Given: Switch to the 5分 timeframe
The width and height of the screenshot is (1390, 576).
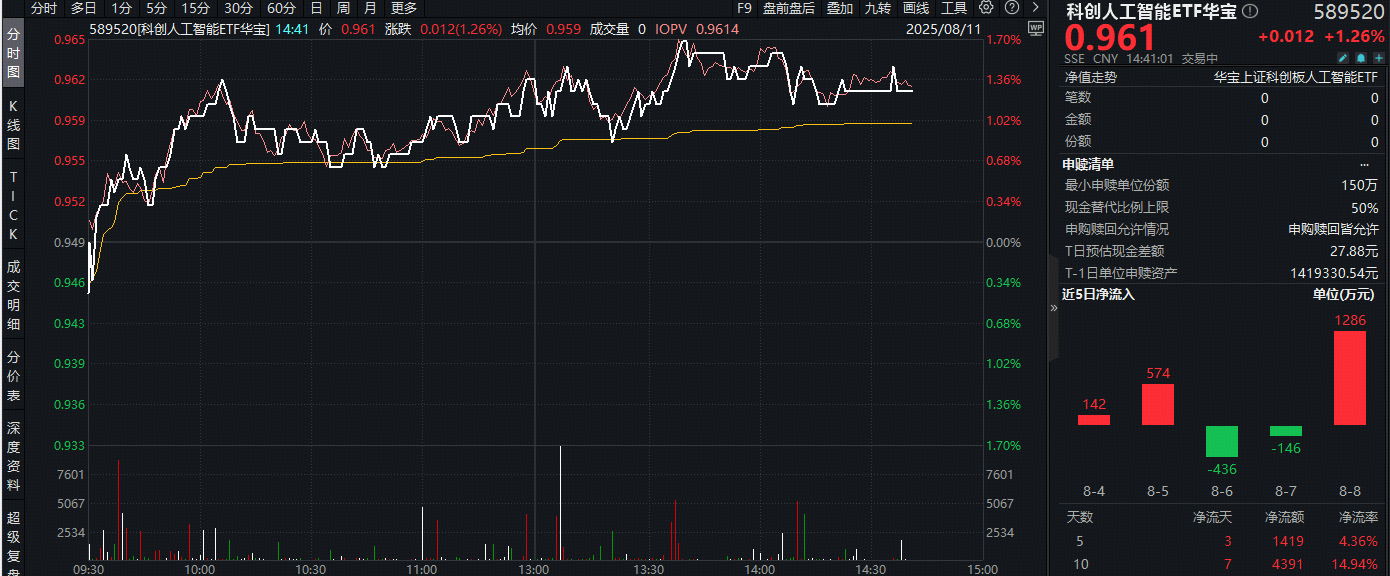Looking at the screenshot, I should 157,8.
